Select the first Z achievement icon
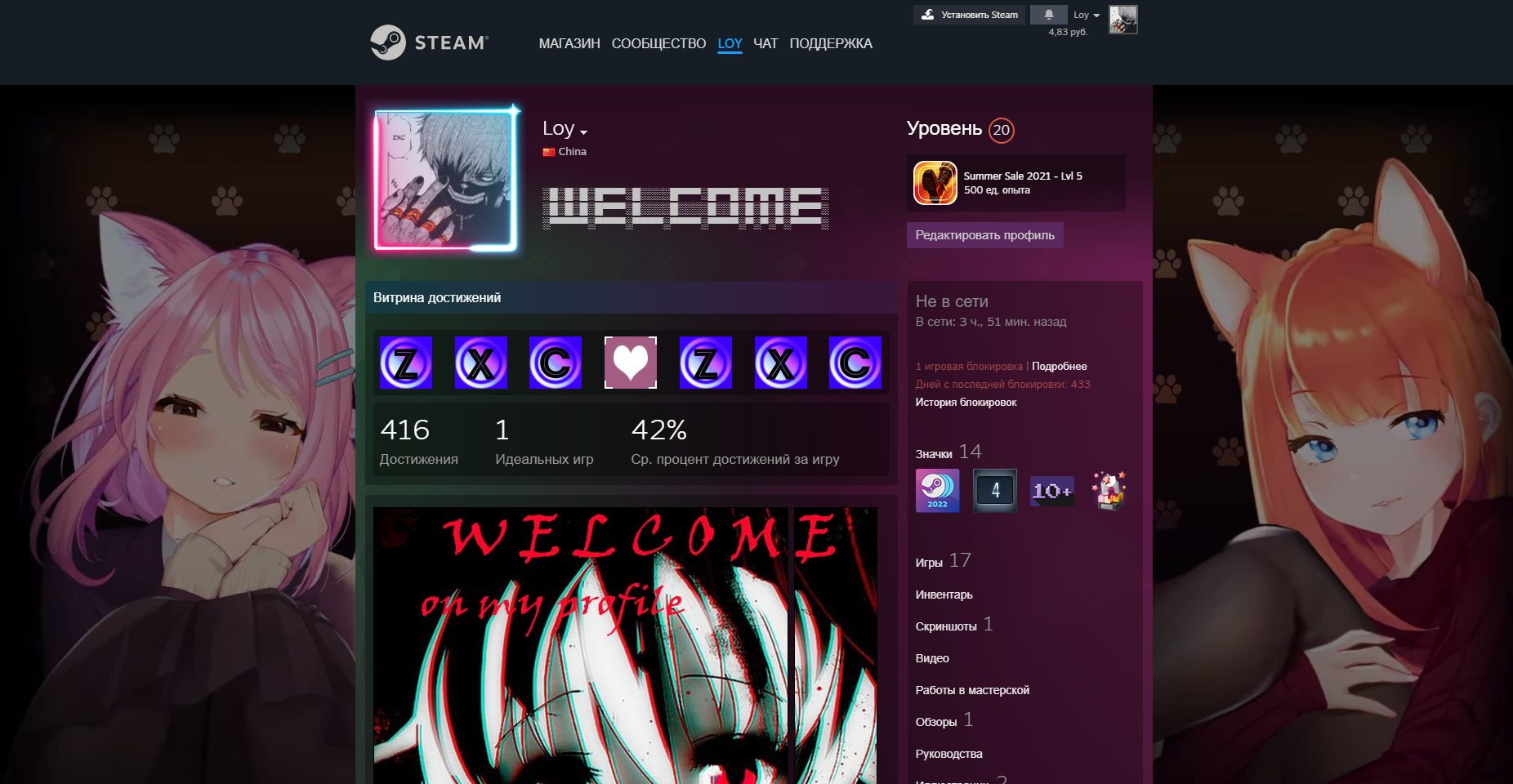Screen dimensions: 1513x784 pyautogui.click(x=406, y=363)
